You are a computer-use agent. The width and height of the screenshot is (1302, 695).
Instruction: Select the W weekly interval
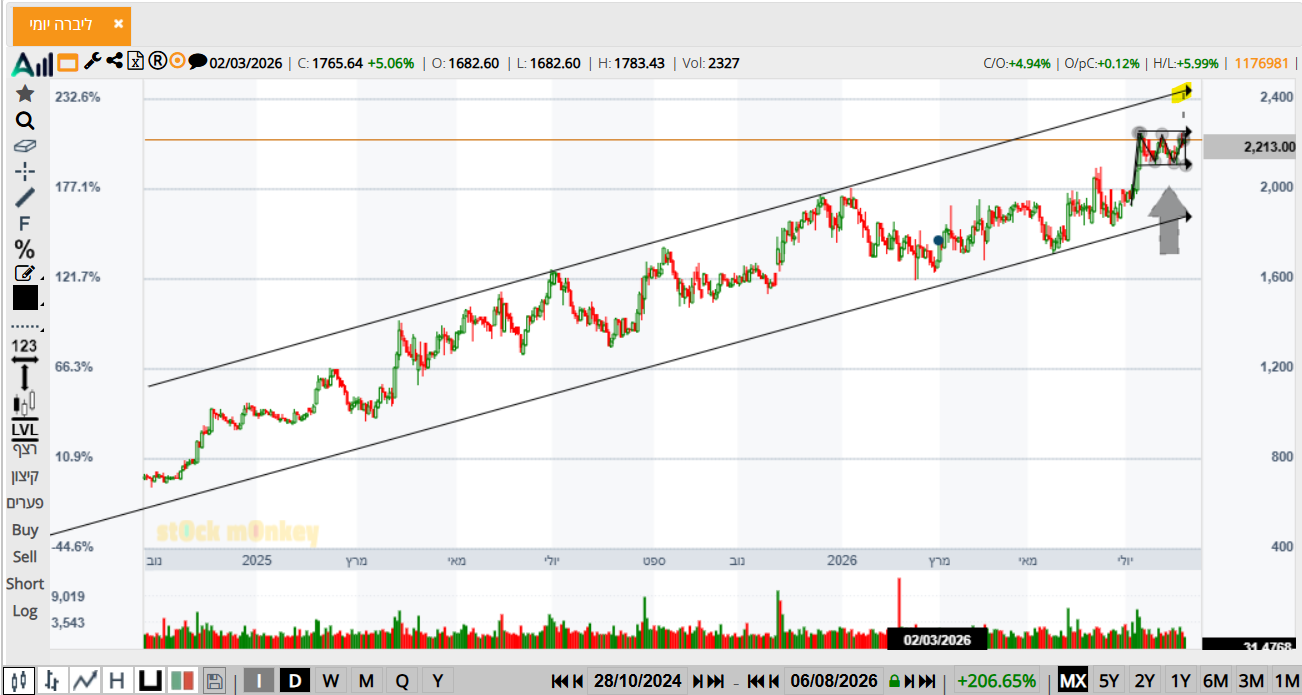tap(330, 681)
